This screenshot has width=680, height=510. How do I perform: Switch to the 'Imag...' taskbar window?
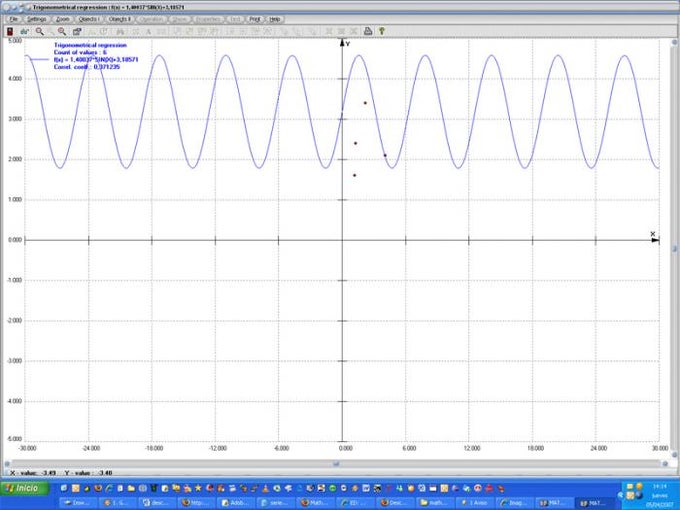pyautogui.click(x=514, y=503)
